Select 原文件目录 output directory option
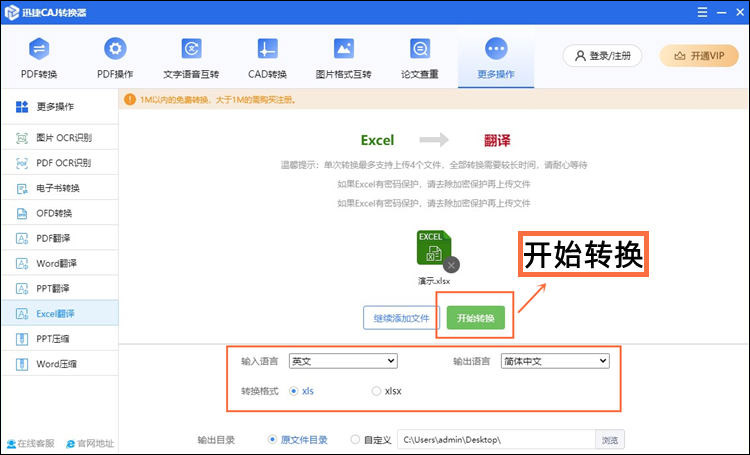 coord(272,439)
